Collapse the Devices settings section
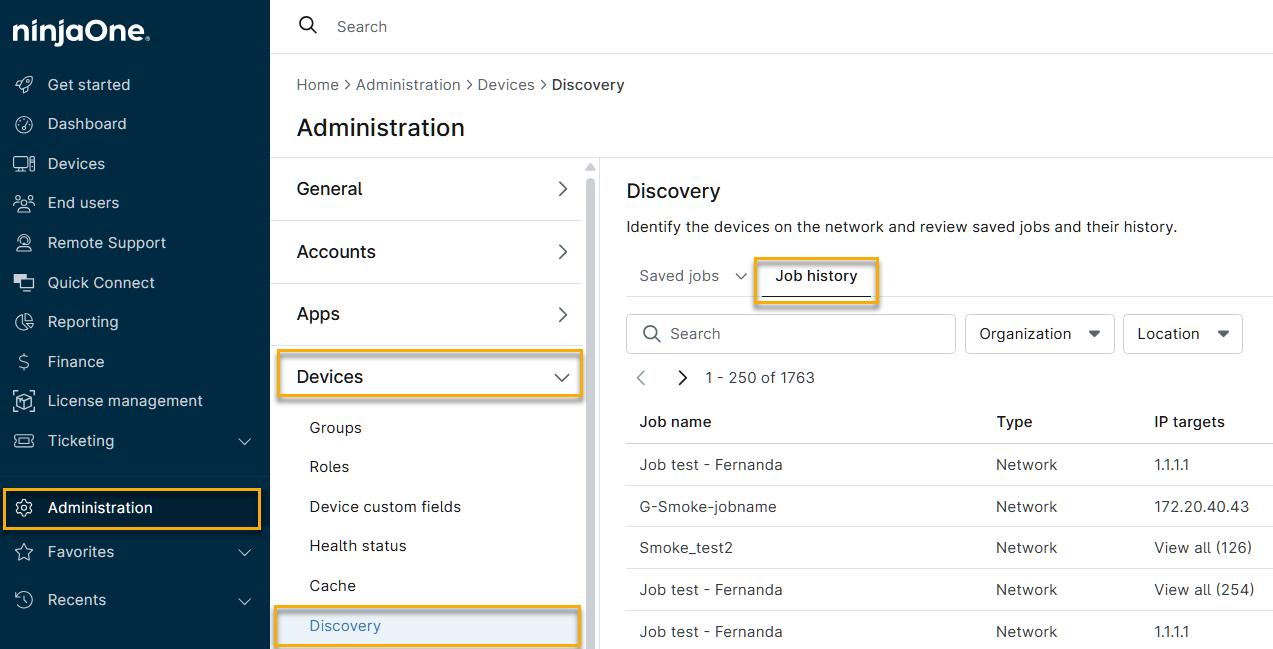Image resolution: width=1273 pixels, height=649 pixels. 429,376
